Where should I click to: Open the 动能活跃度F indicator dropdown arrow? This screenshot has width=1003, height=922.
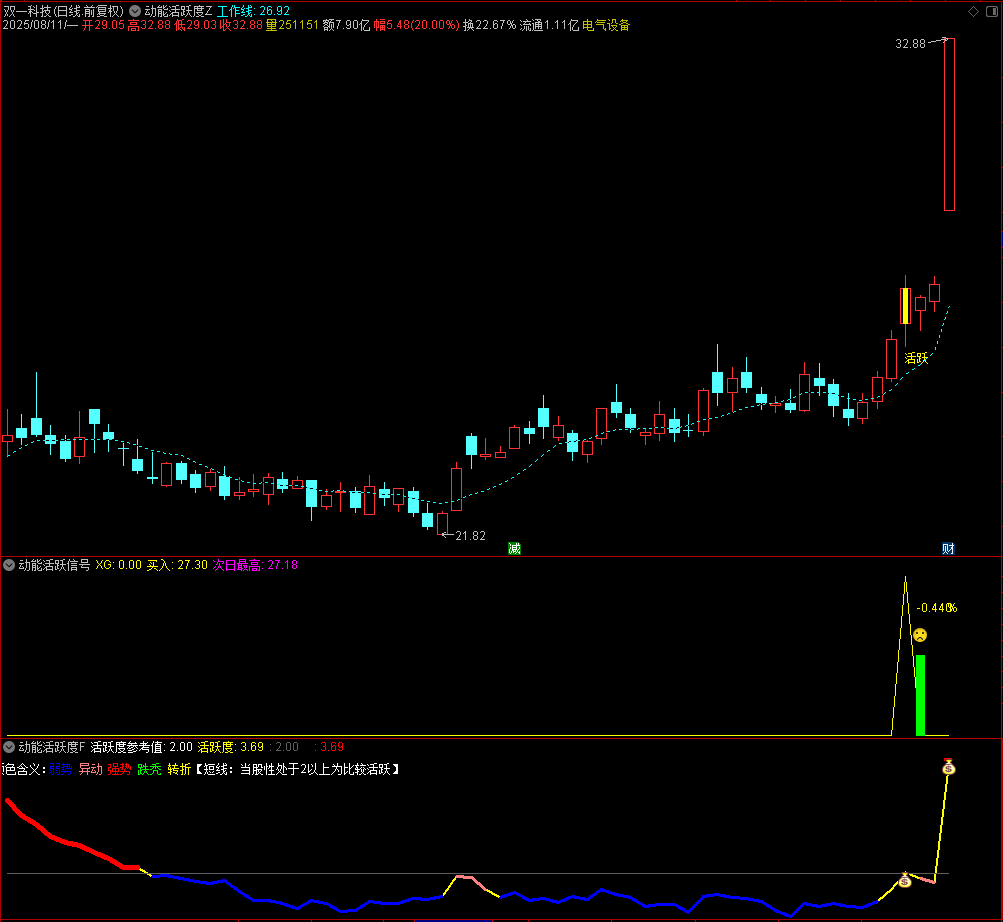click(x=9, y=747)
